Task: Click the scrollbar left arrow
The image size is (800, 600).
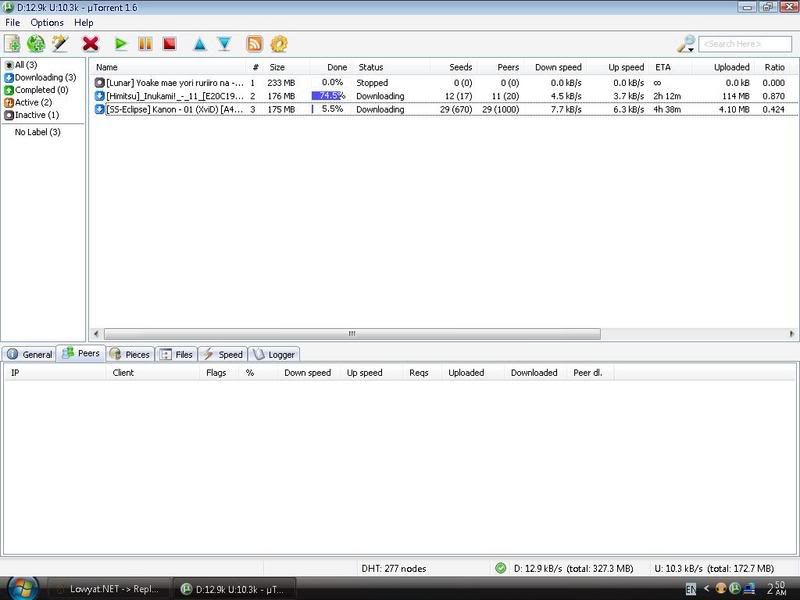Action: click(x=96, y=334)
